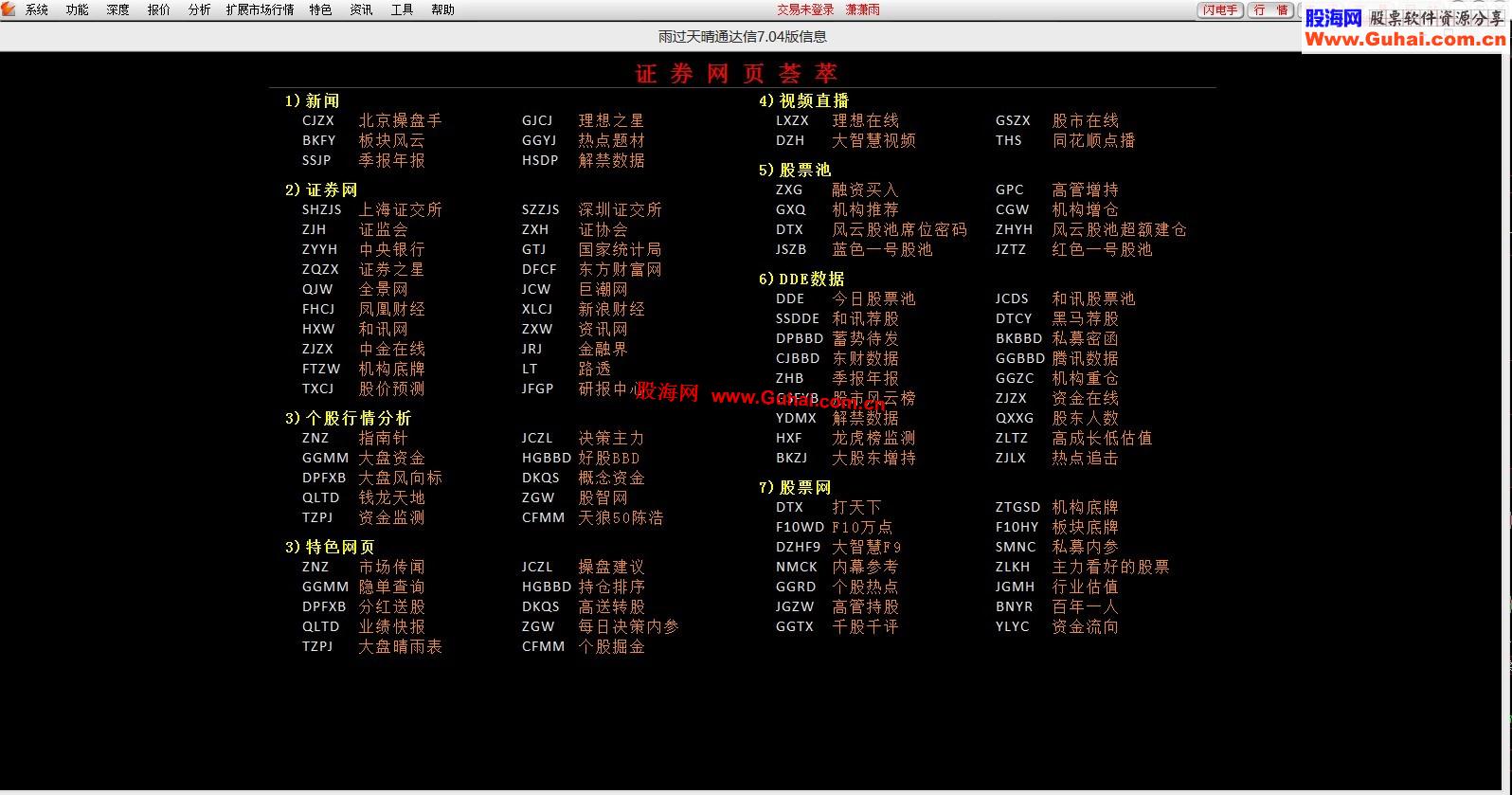The image size is (1512, 795).
Task: Open the 今日股票池 link
Action: [874, 298]
